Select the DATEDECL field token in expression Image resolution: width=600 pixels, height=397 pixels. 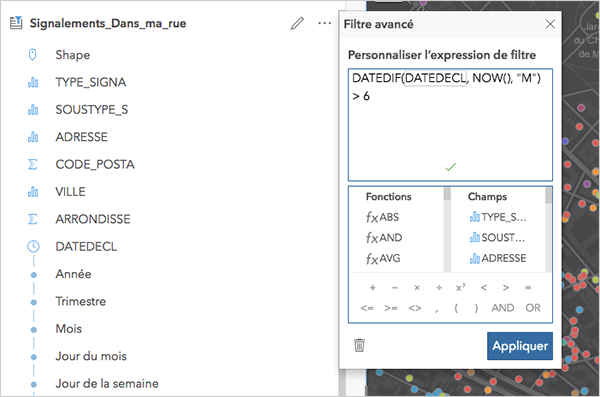[x=435, y=78]
